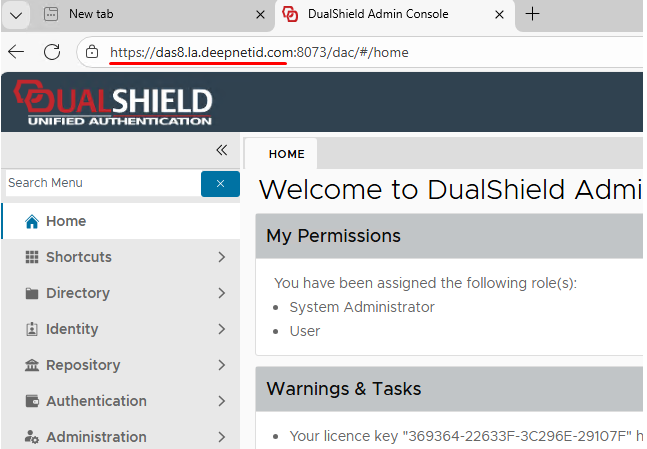Click the Administration gears icon
Viewport: 647px width, 449px height.
click(31, 437)
